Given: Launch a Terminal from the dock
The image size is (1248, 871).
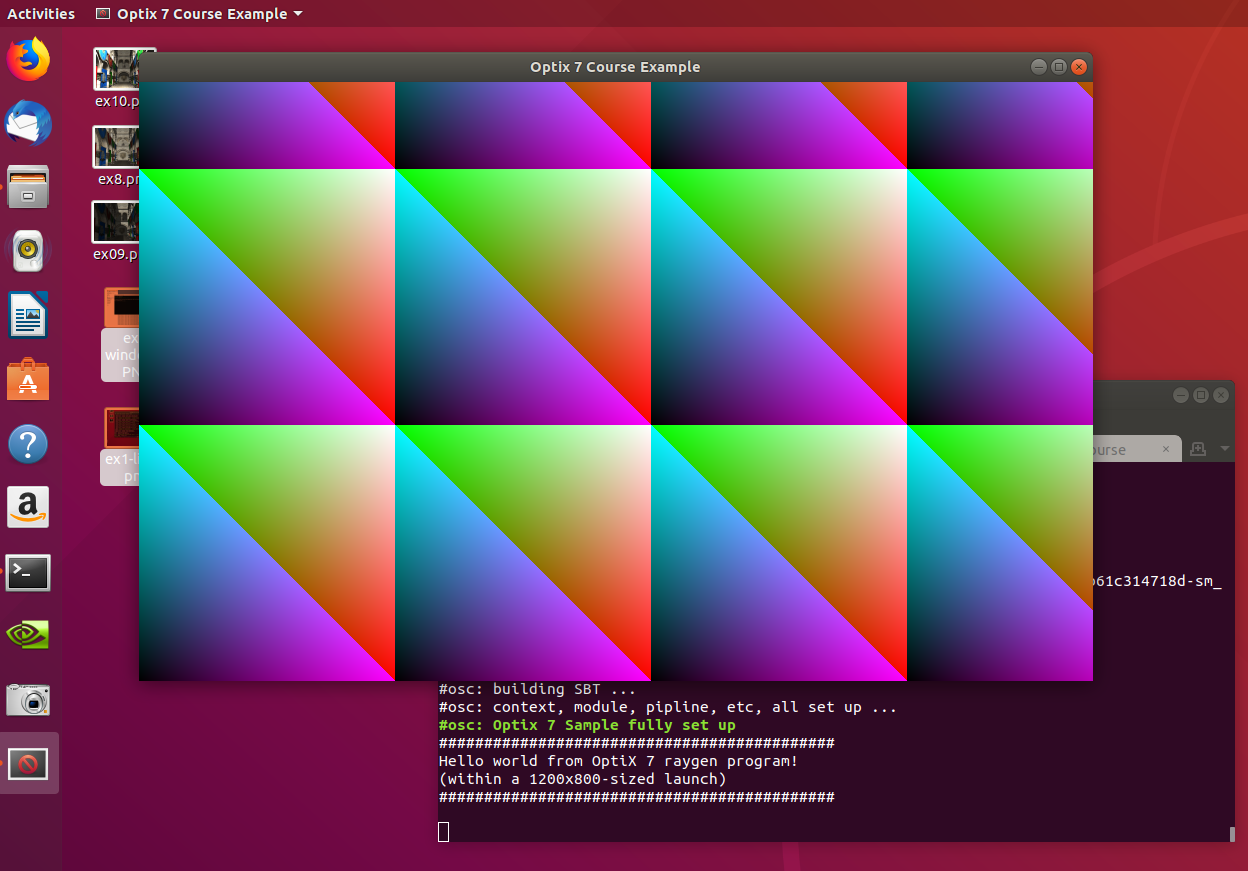Looking at the screenshot, I should [x=28, y=571].
